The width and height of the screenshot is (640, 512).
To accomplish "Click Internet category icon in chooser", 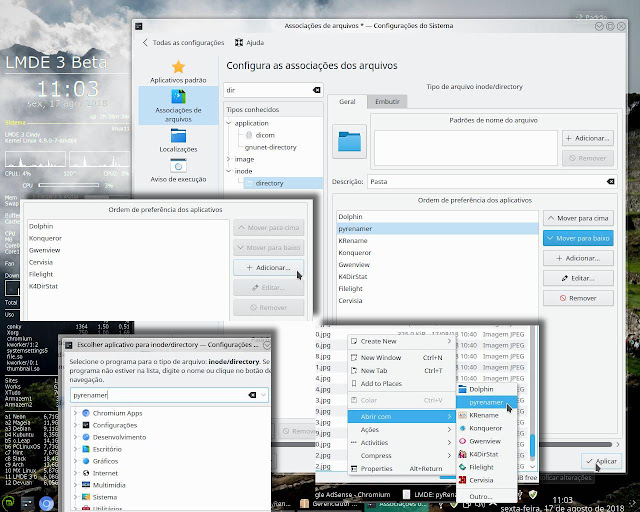I will 86,473.
